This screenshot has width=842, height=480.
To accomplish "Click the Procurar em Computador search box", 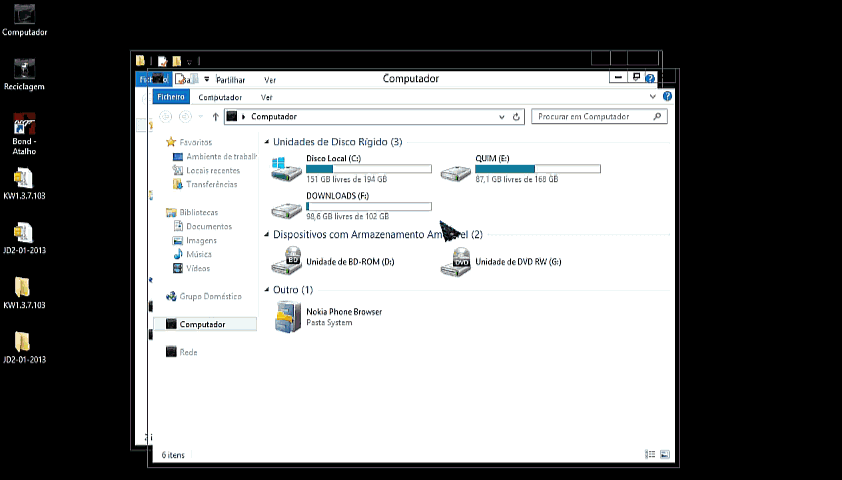I will 592,117.
